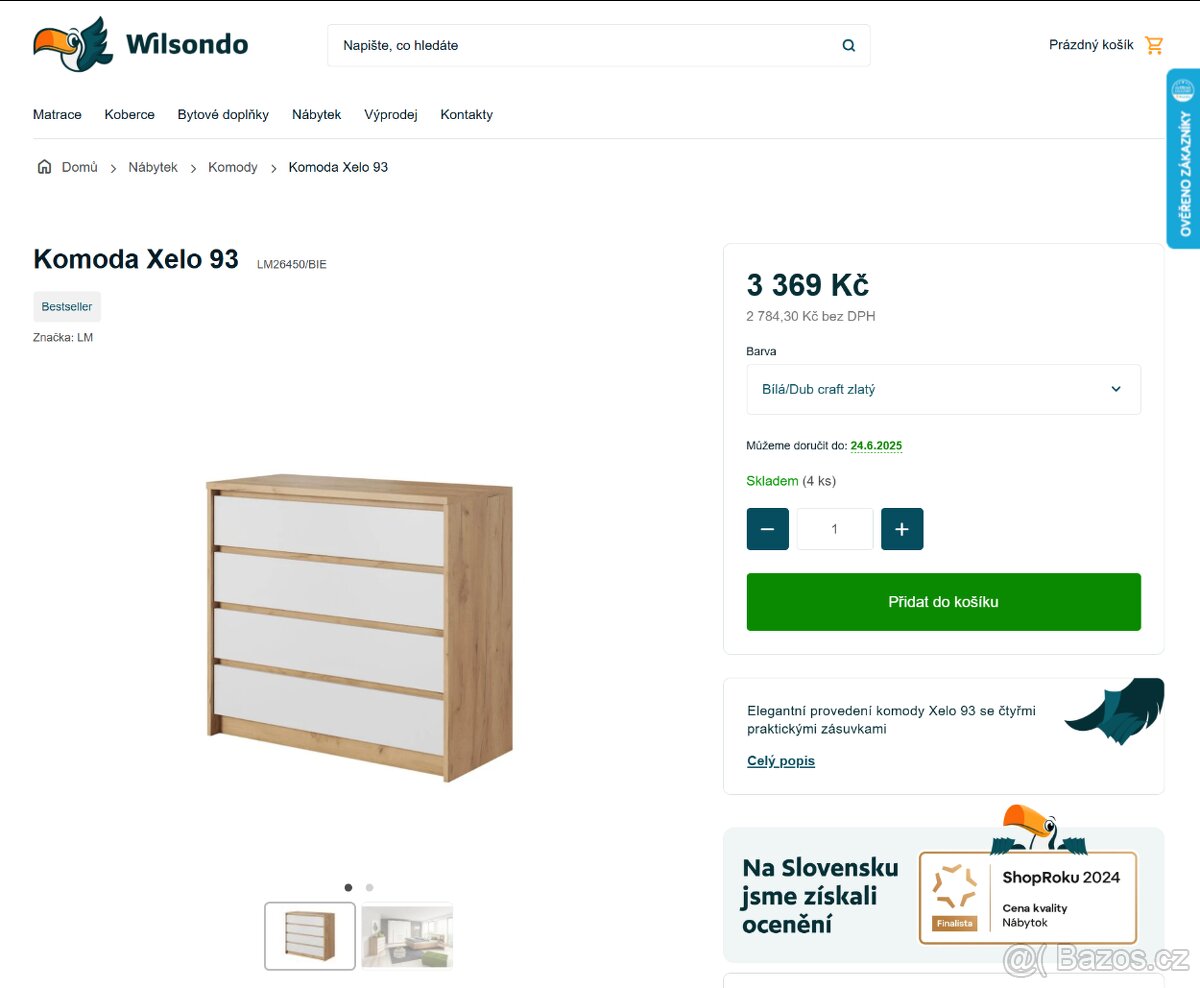
Task: Select the bedroom scene thumbnail
Action: pos(407,936)
